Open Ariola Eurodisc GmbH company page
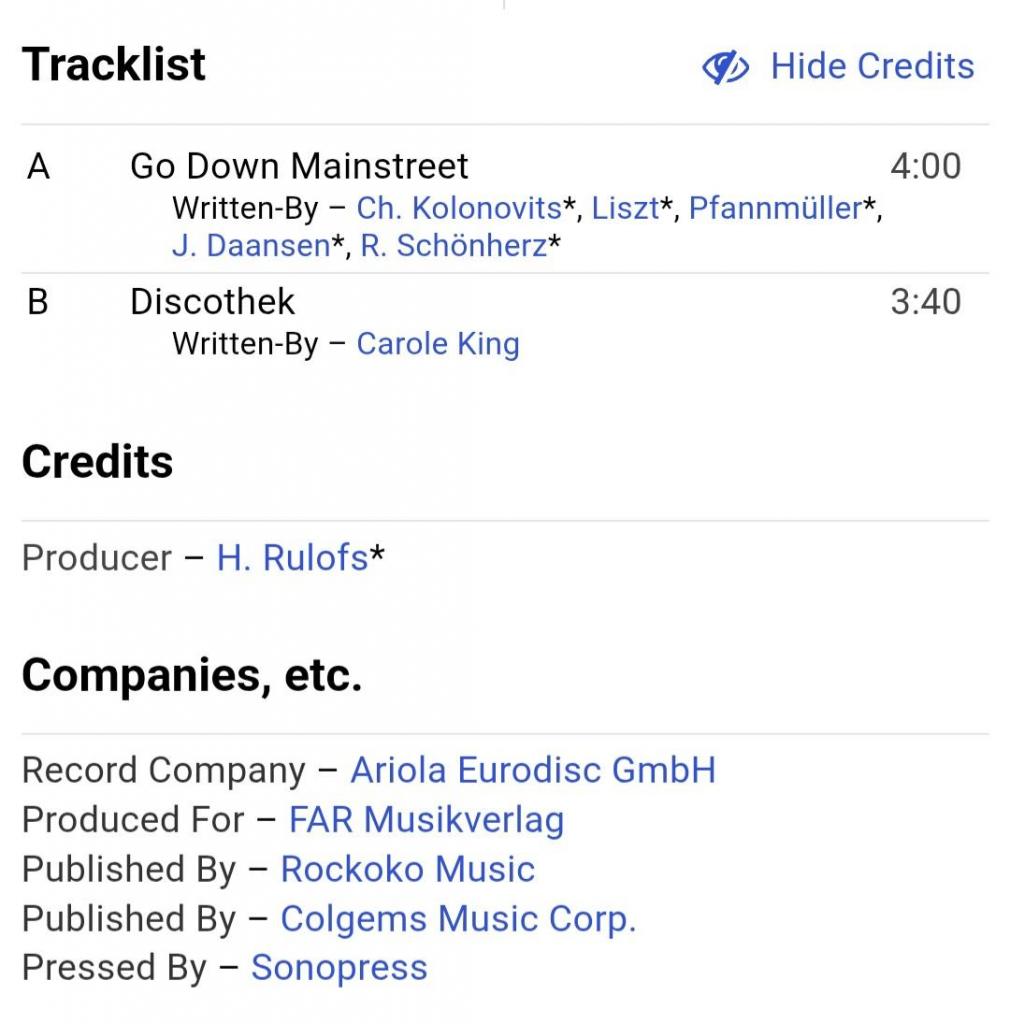 click(533, 771)
